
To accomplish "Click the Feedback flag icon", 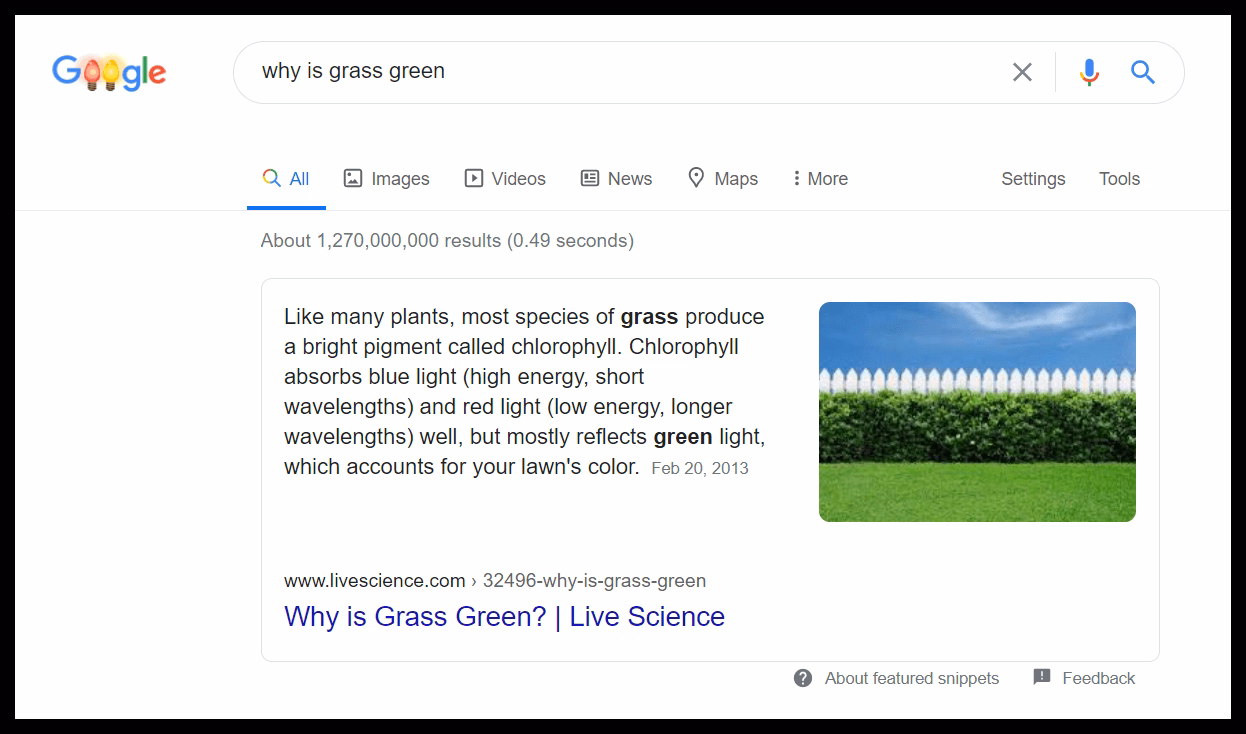I will click(1041, 677).
